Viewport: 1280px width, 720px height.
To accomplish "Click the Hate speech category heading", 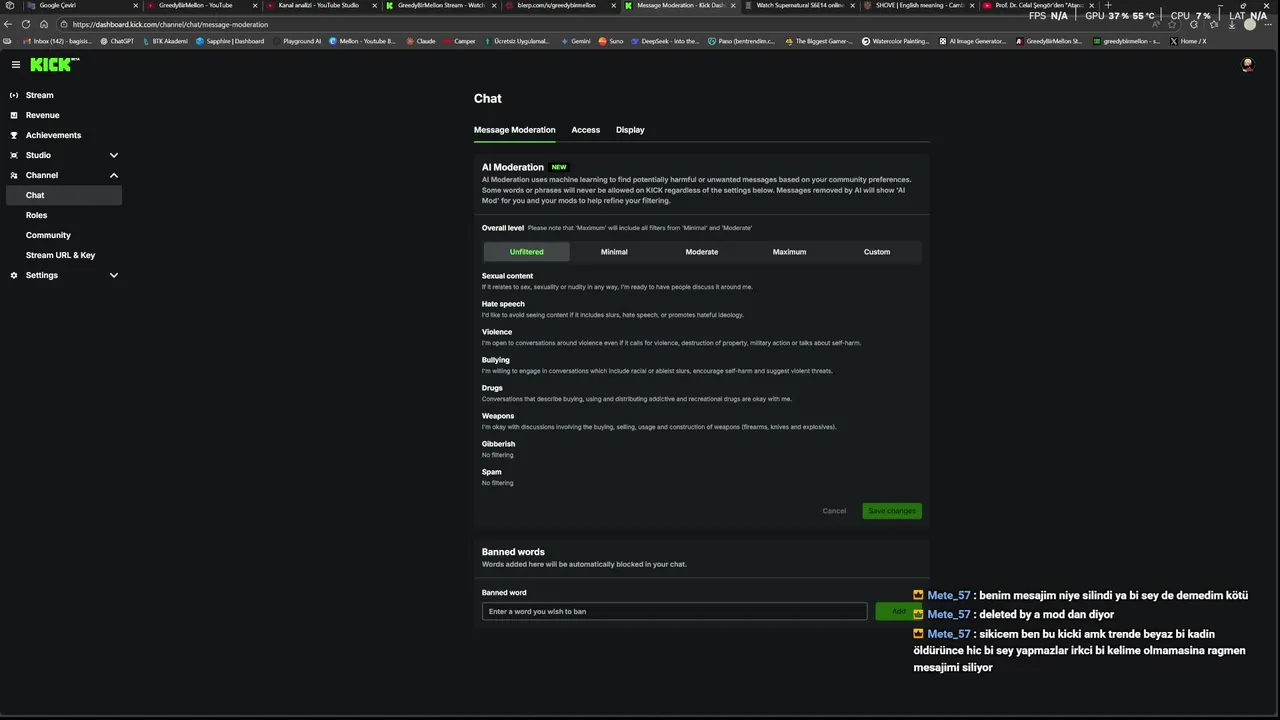I will click(503, 304).
